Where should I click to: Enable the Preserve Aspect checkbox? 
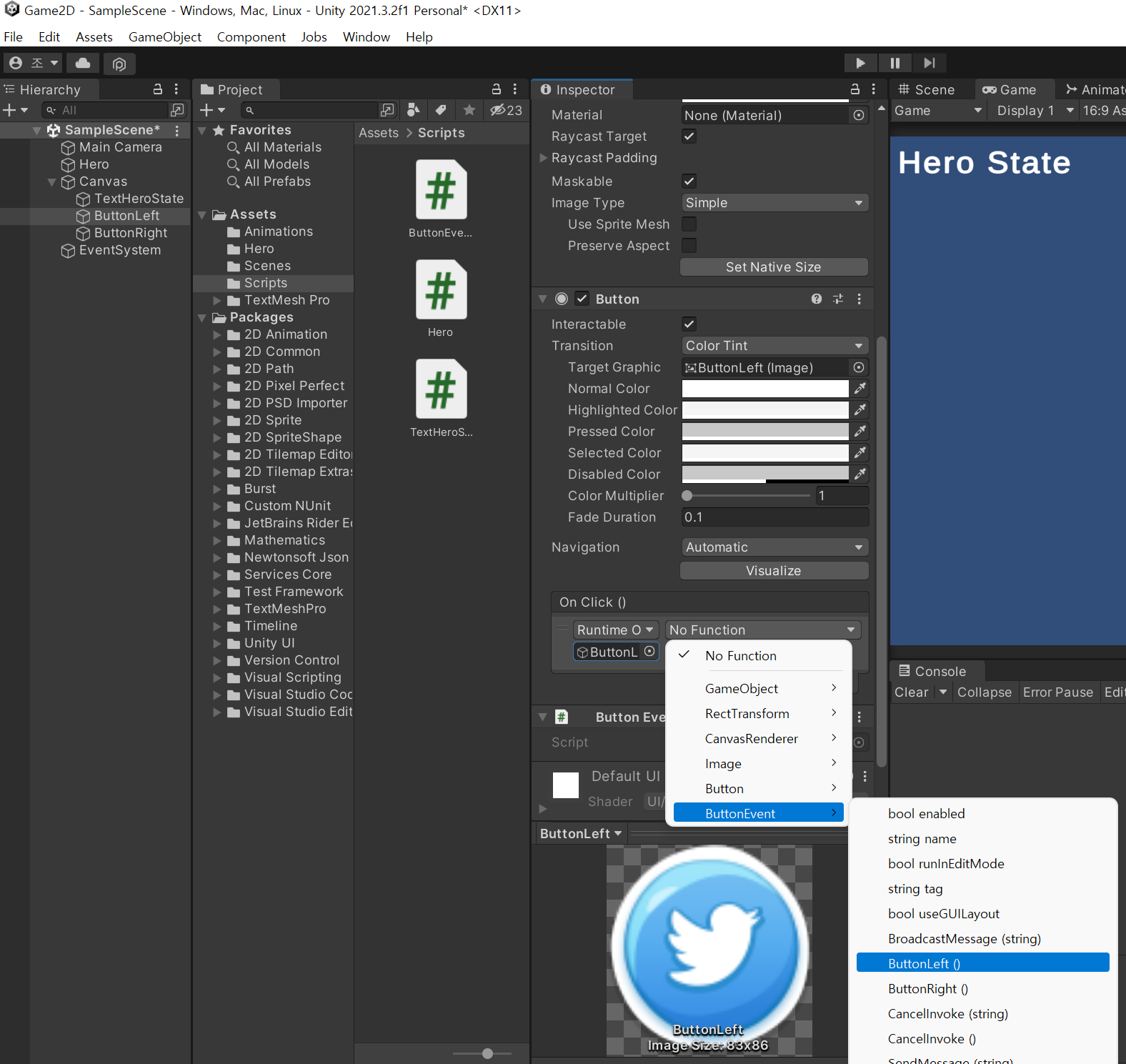[689, 245]
